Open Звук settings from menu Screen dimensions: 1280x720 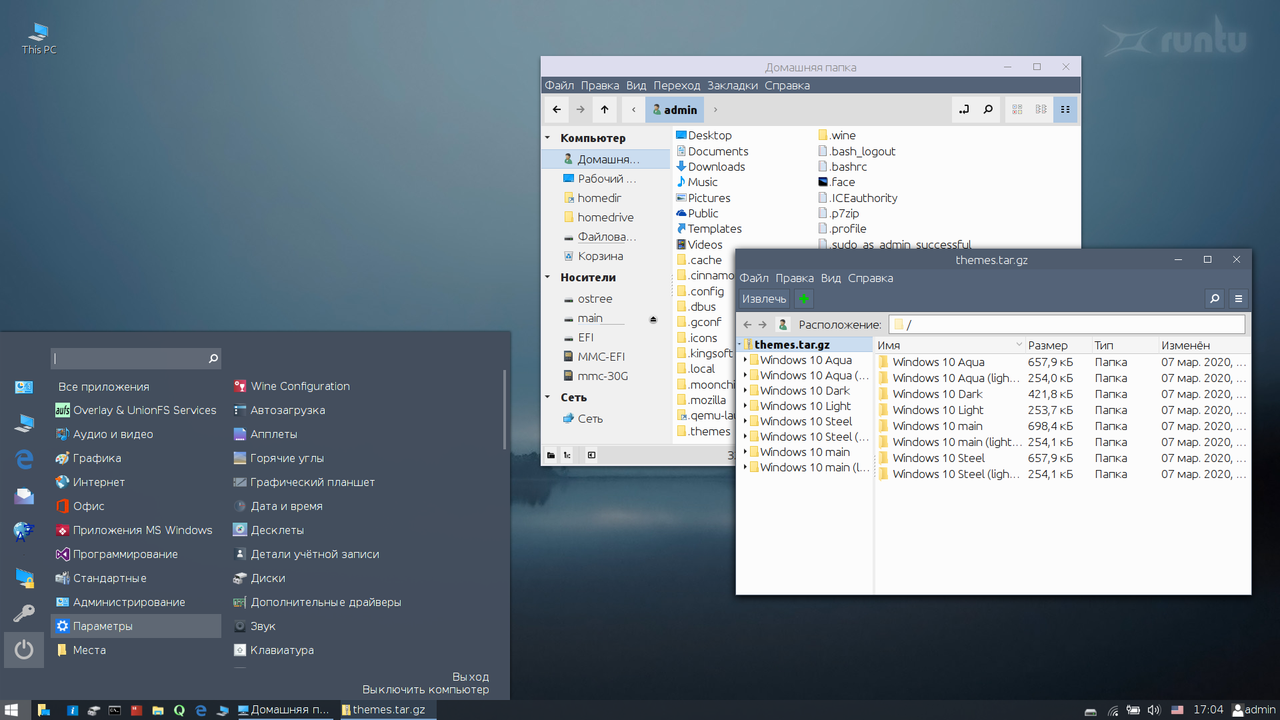255,626
